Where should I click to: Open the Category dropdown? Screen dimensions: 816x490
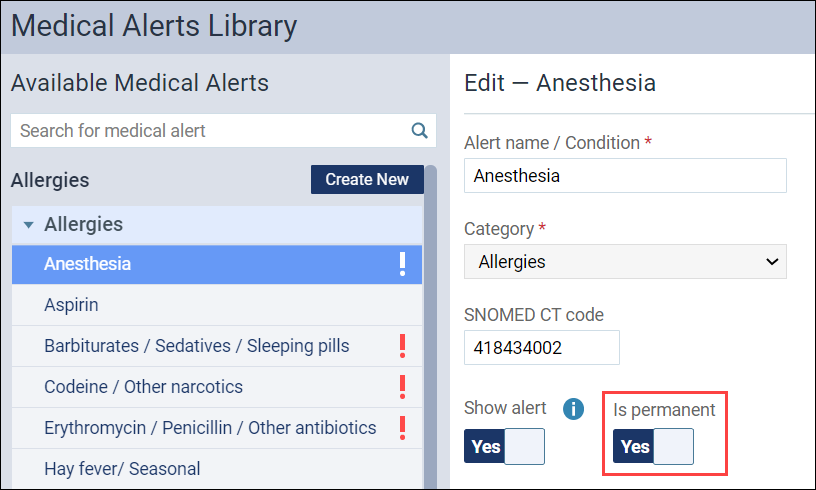(x=625, y=262)
